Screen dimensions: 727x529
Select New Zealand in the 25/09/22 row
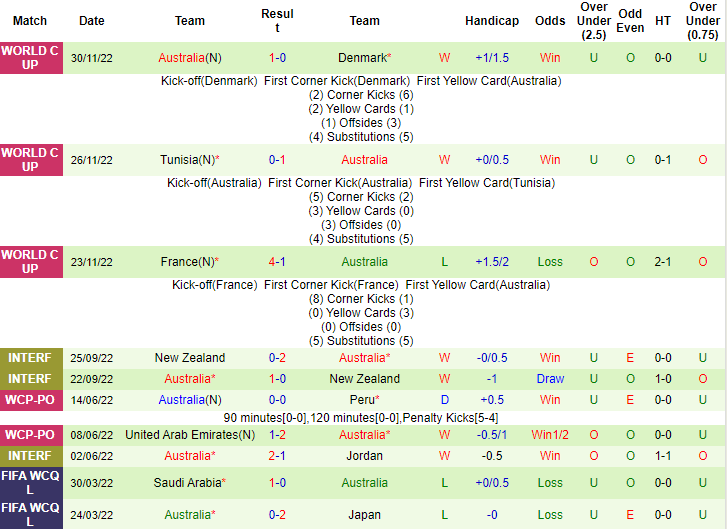189,358
